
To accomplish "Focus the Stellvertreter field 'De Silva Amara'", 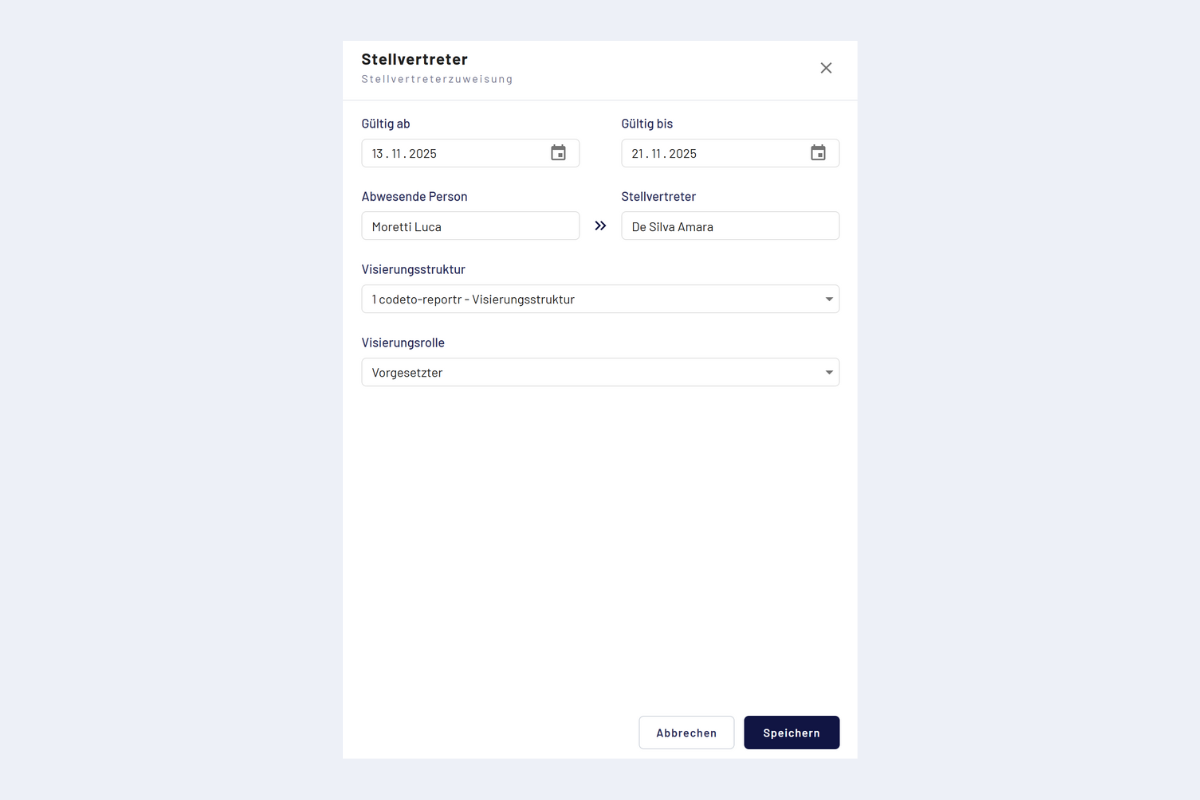I will point(730,226).
